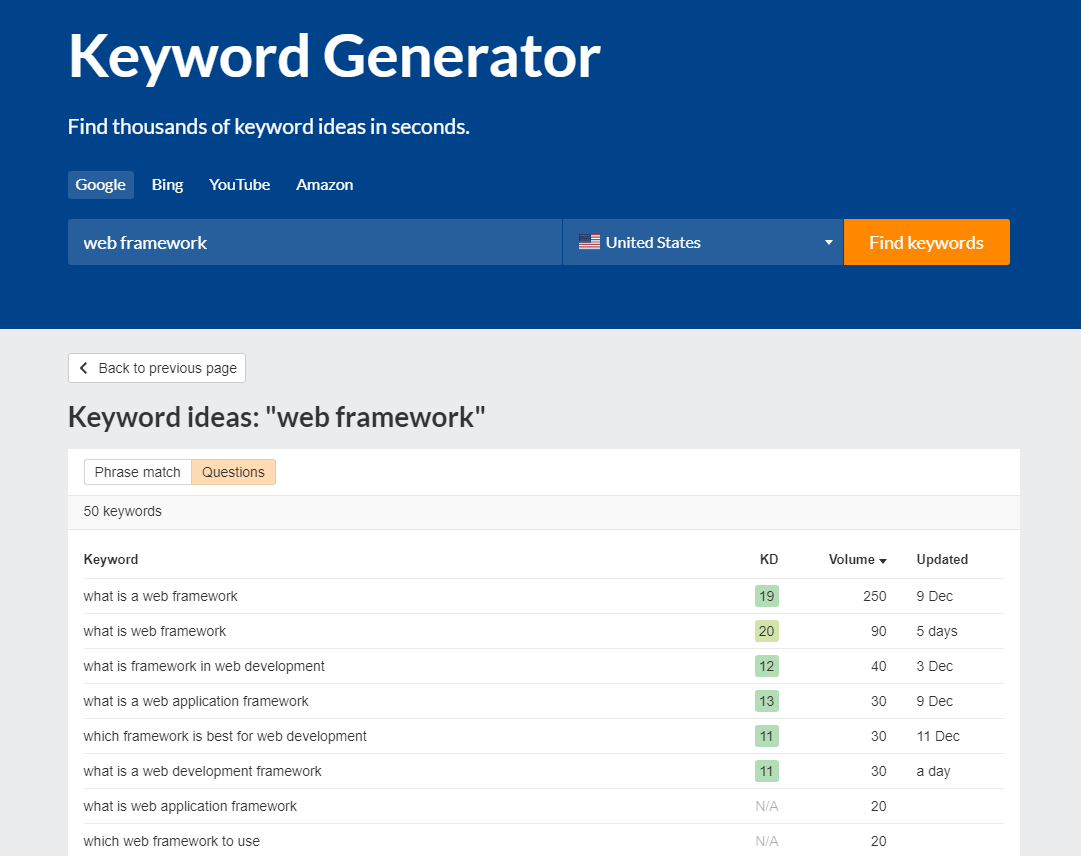The width and height of the screenshot is (1081, 856).
Task: Expand country list using the dropdown arrow
Action: (x=828, y=243)
